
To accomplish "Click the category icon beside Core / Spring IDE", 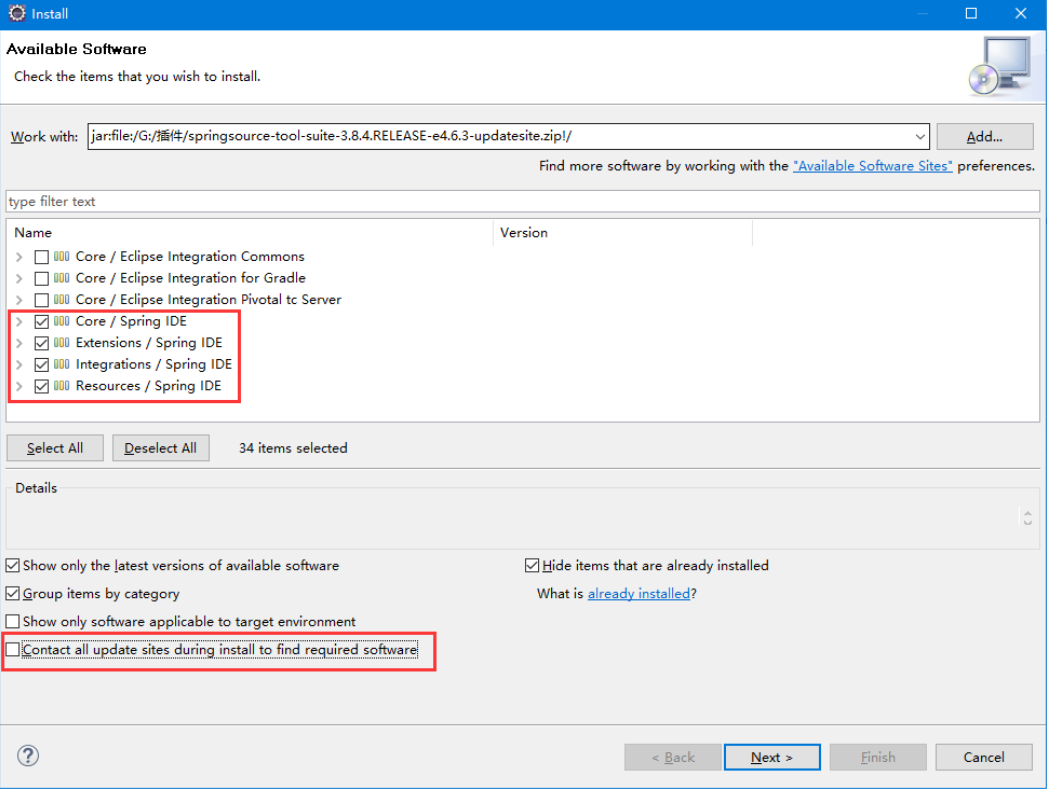I will tap(61, 321).
